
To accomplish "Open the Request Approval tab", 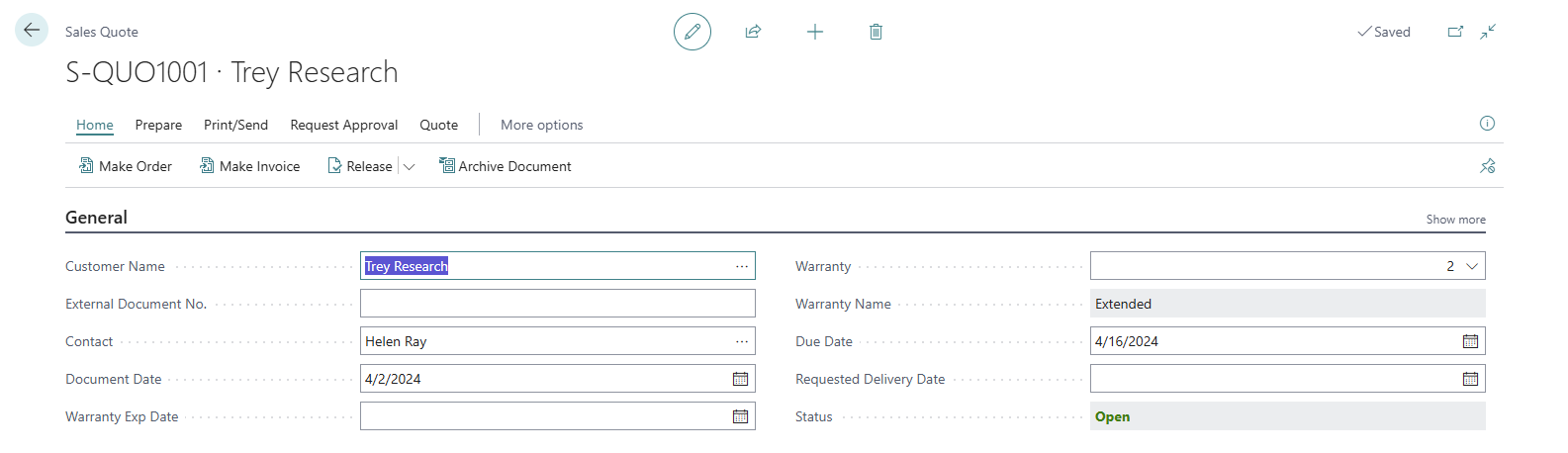I will click(x=344, y=125).
